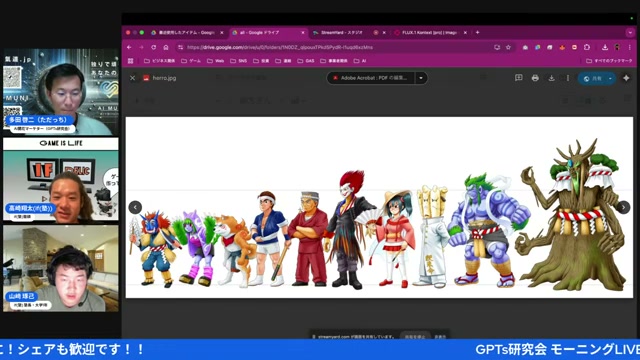
Task: Close the herro.jpg preview with X
Action: pos(132,78)
